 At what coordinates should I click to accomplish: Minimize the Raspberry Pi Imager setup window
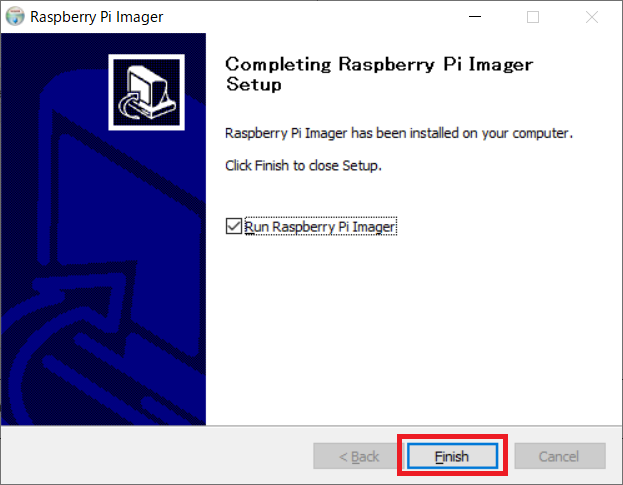click(475, 17)
